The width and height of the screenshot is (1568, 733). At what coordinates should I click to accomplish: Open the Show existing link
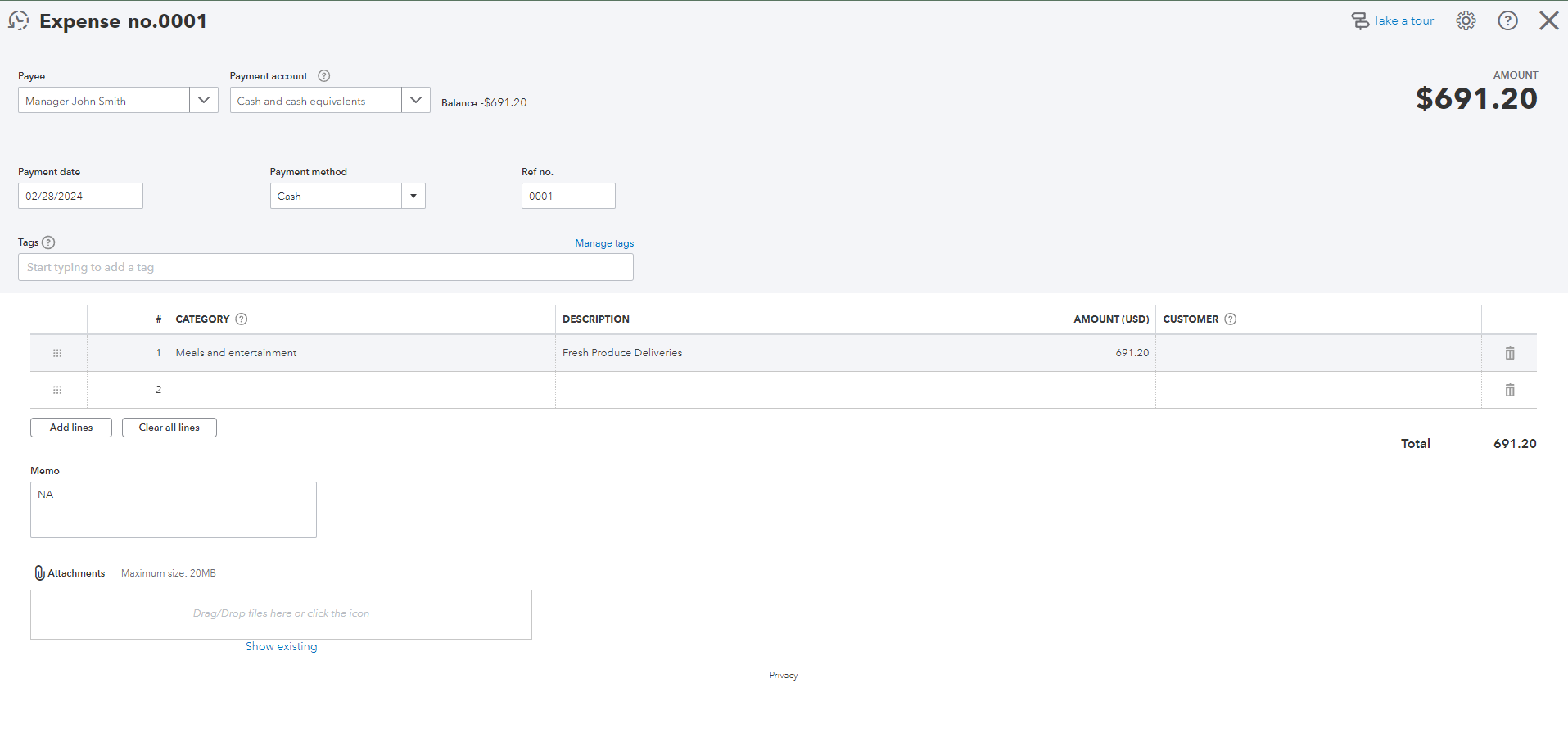tap(282, 647)
